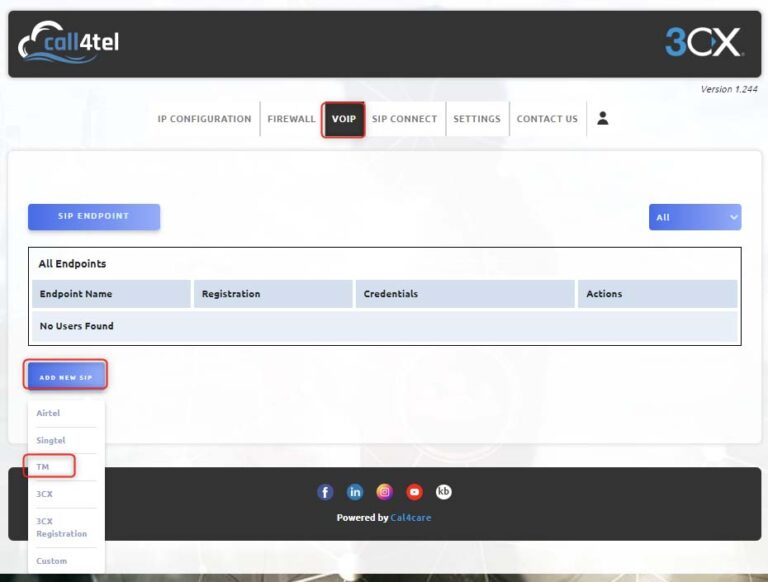Select Airtel from the SIP list
The image size is (768, 582).
[48, 413]
